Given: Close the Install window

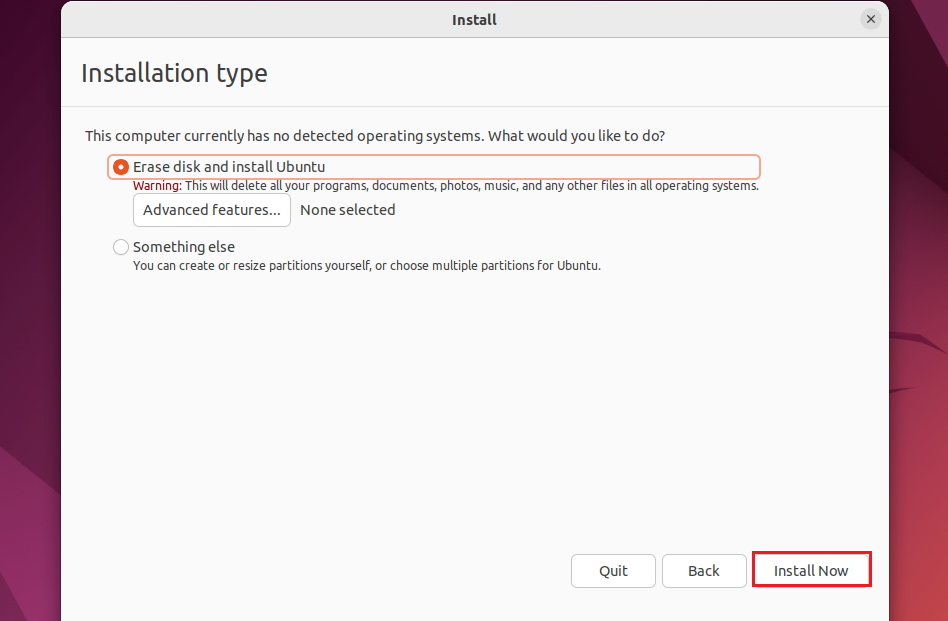Looking at the screenshot, I should tap(869, 18).
